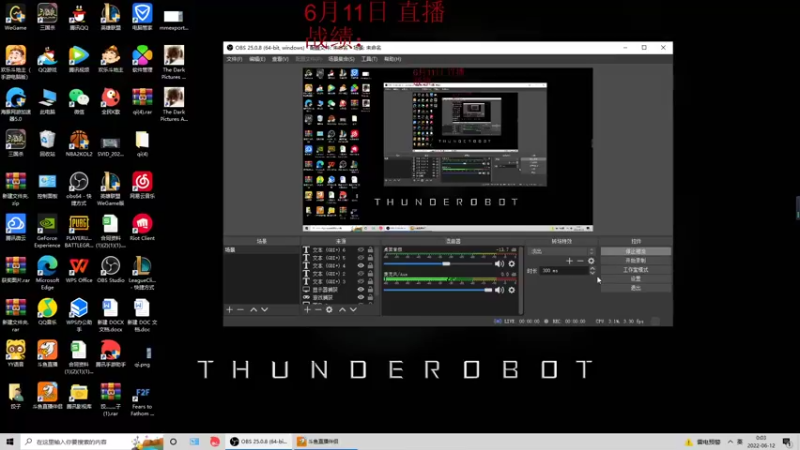Open transition properties gear icon

pos(591,261)
